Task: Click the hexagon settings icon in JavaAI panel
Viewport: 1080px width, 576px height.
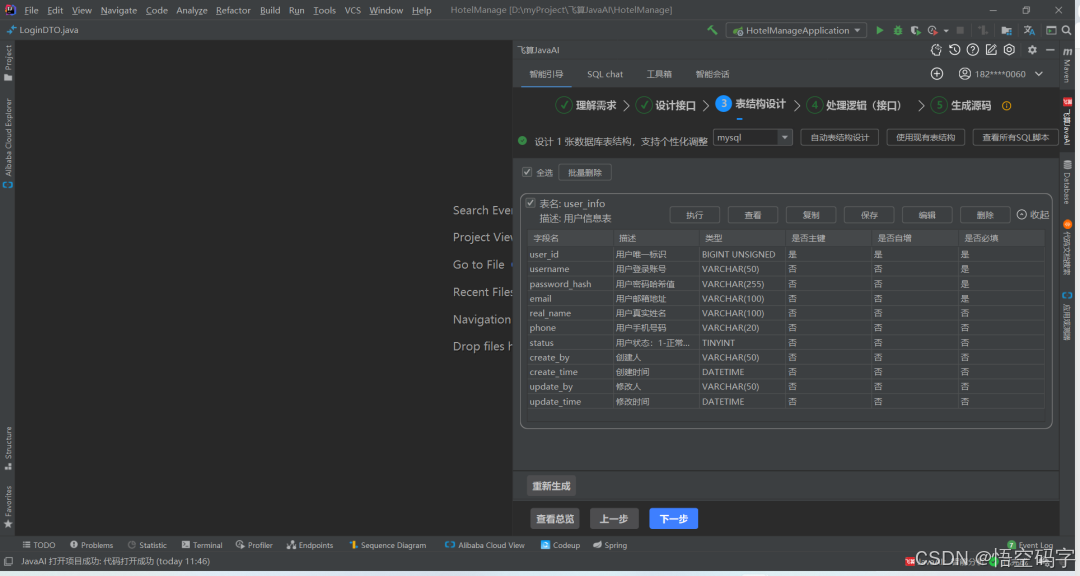Action: pyautogui.click(x=1009, y=50)
